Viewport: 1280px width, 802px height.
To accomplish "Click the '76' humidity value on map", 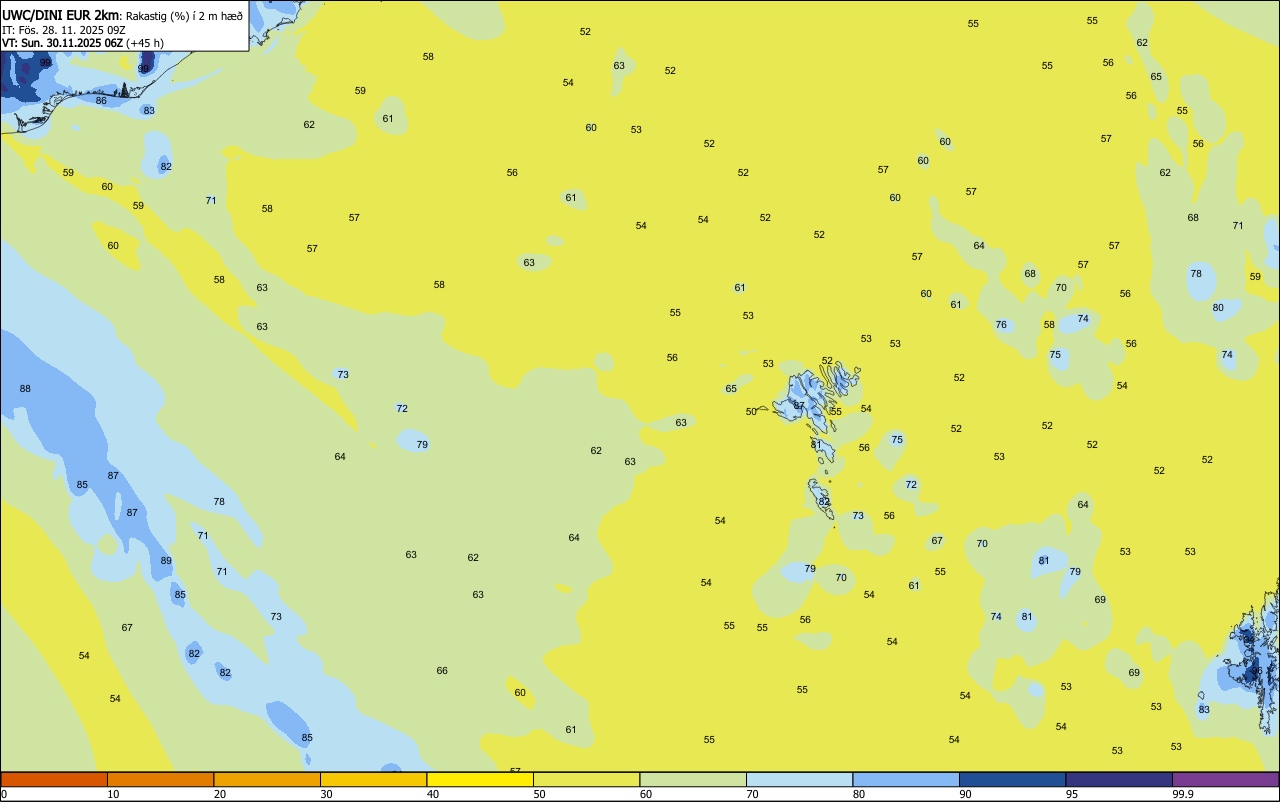I will pyautogui.click(x=1001, y=325).
